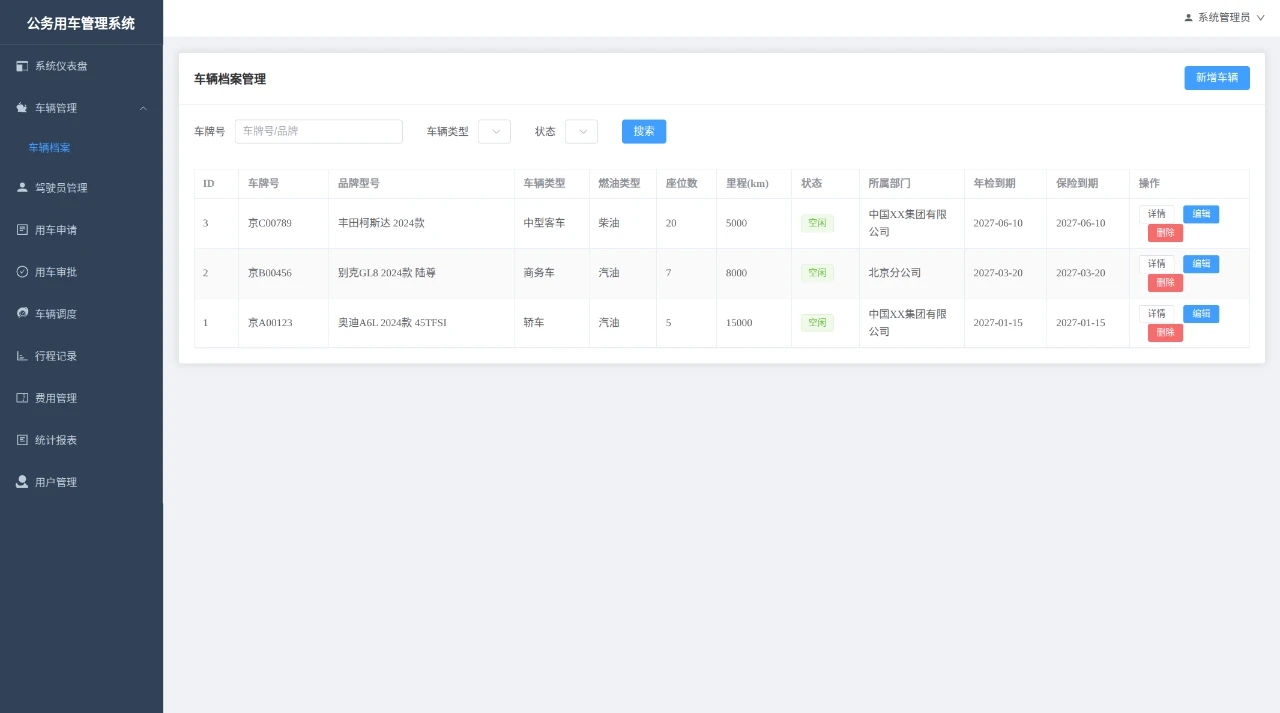The image size is (1280, 713).
Task: View 详情 for 京B00456
Action: (x=1157, y=264)
